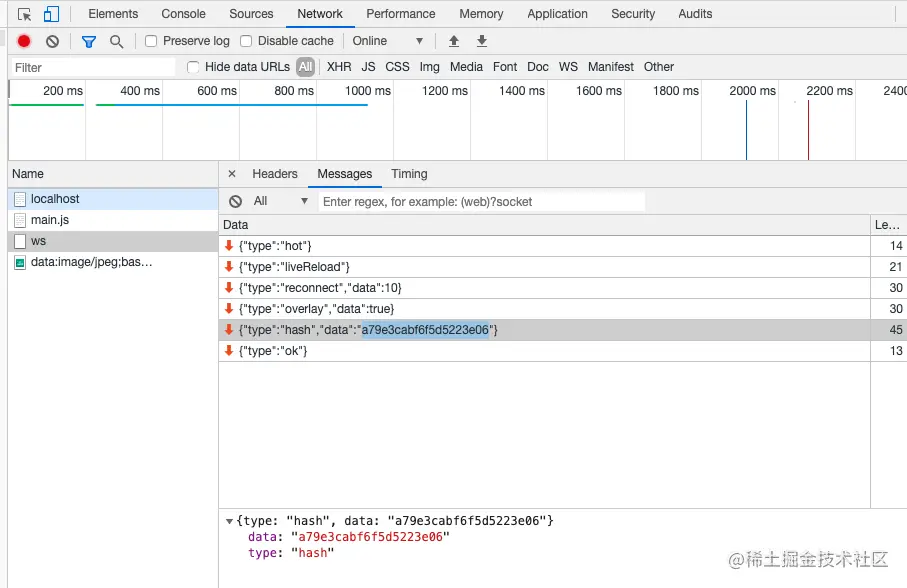
Task: Open the Headers tab
Action: click(x=275, y=174)
